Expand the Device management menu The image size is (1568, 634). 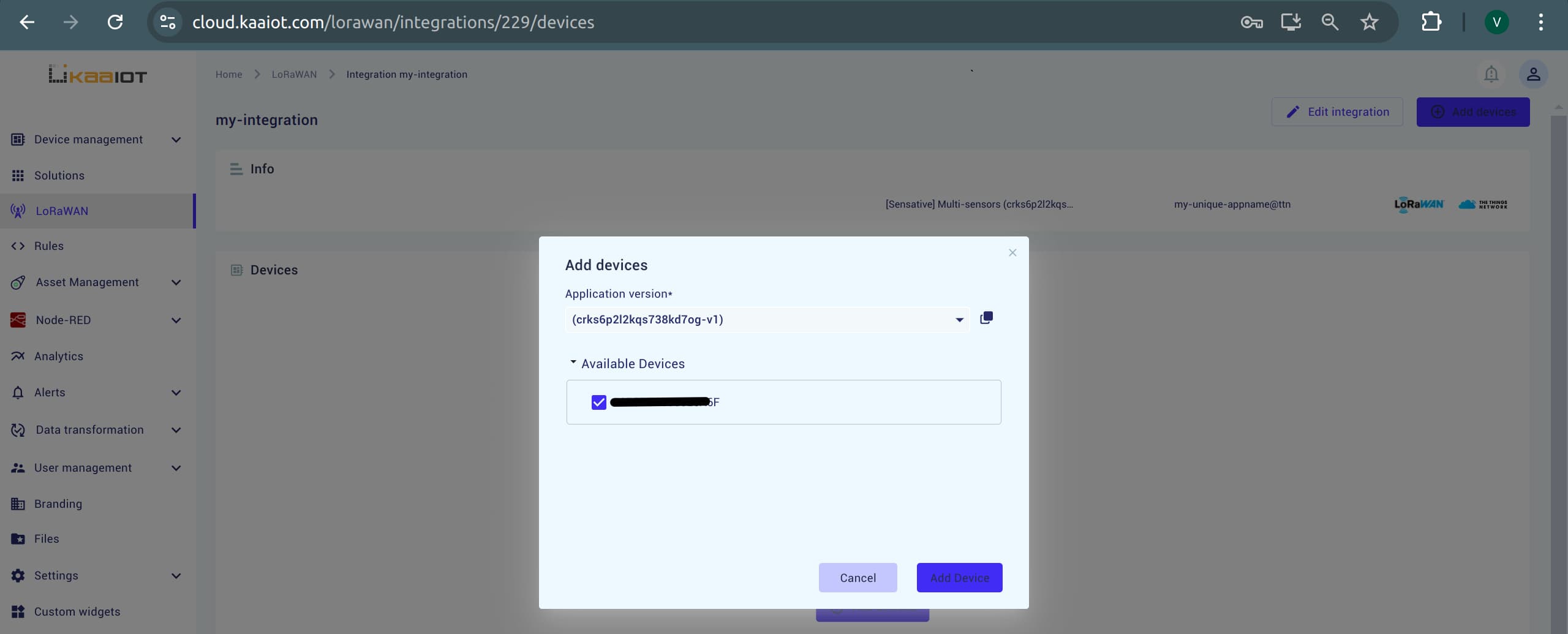pos(176,139)
